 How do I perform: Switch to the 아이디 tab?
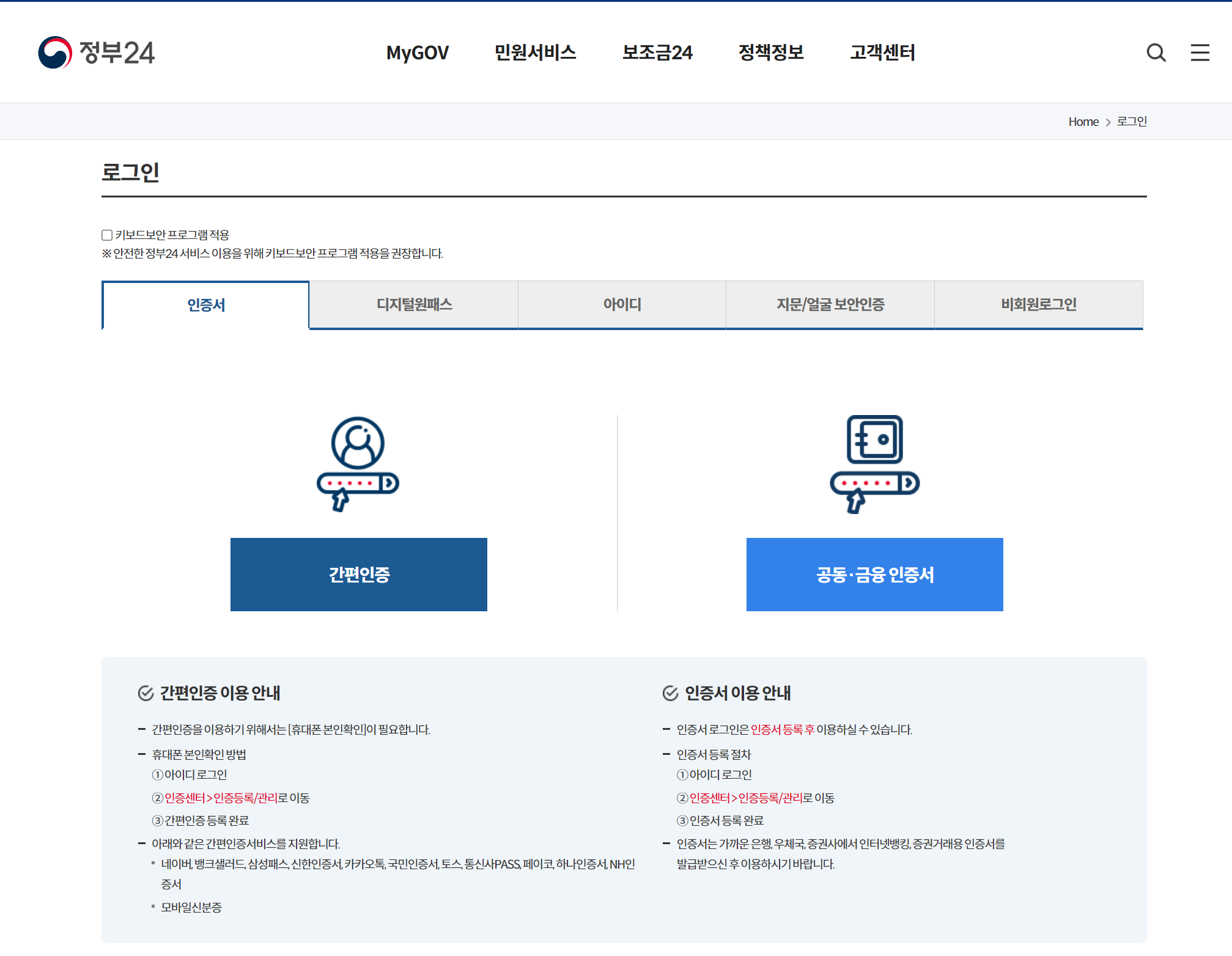622,304
